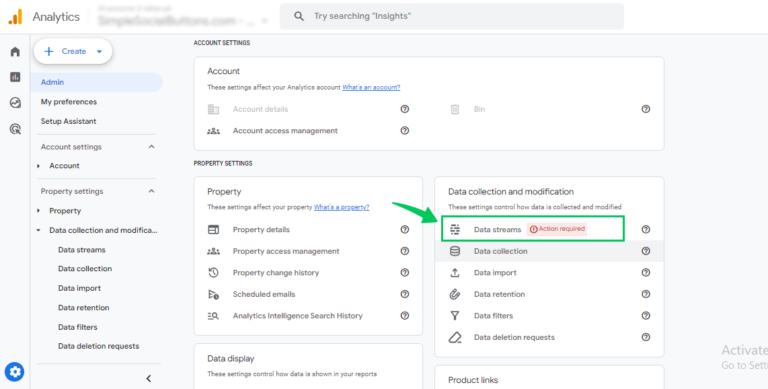
Task: Open the What's a property link
Action: pos(341,207)
